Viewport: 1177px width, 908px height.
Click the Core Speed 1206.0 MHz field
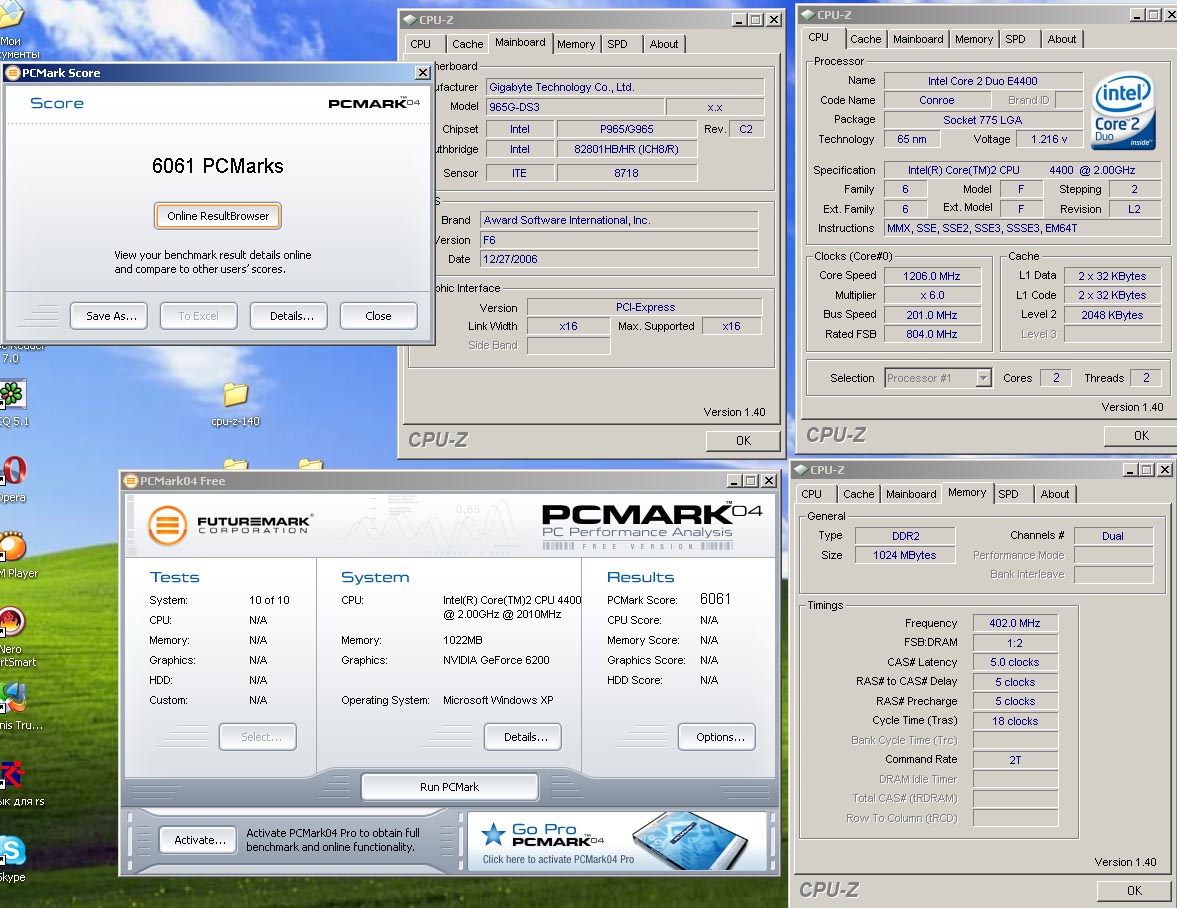coord(932,276)
